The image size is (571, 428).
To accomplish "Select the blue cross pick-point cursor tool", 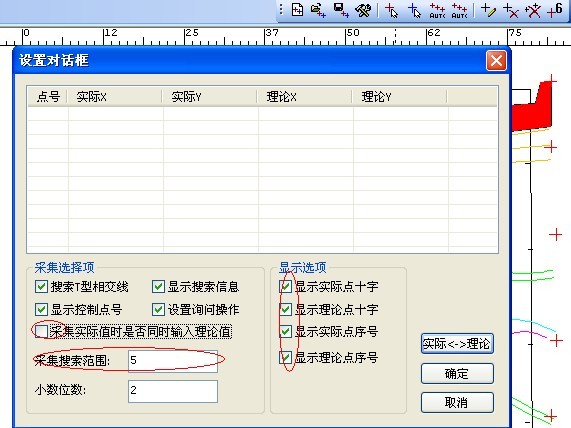I will coord(414,10).
